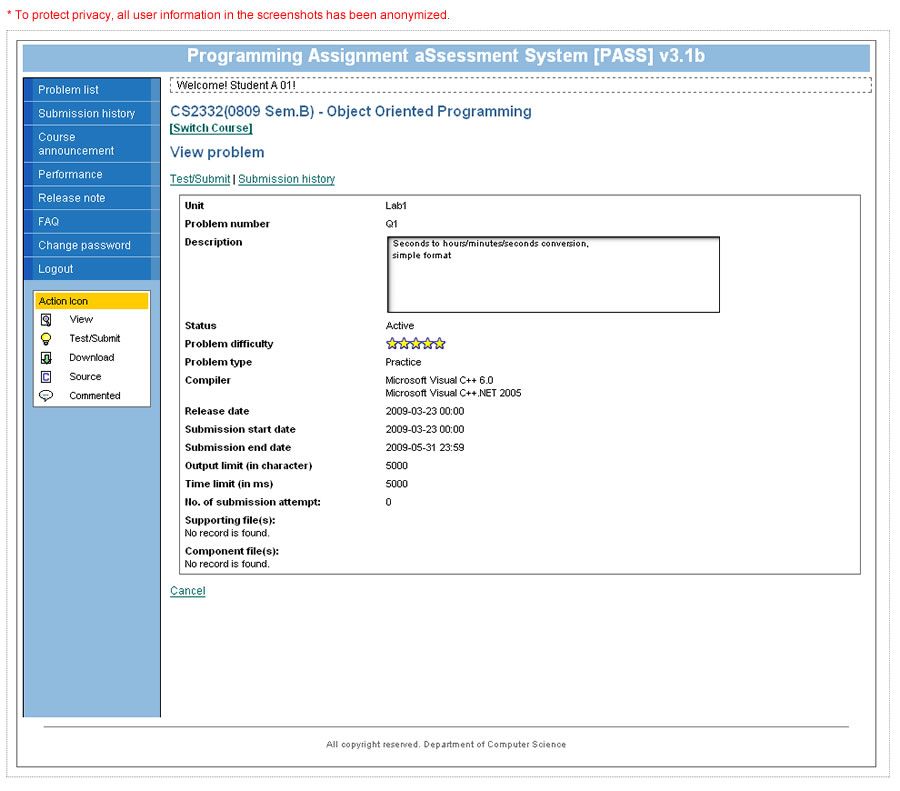Click the Download arrow icon
The height and width of the screenshot is (791, 900).
coord(46,358)
